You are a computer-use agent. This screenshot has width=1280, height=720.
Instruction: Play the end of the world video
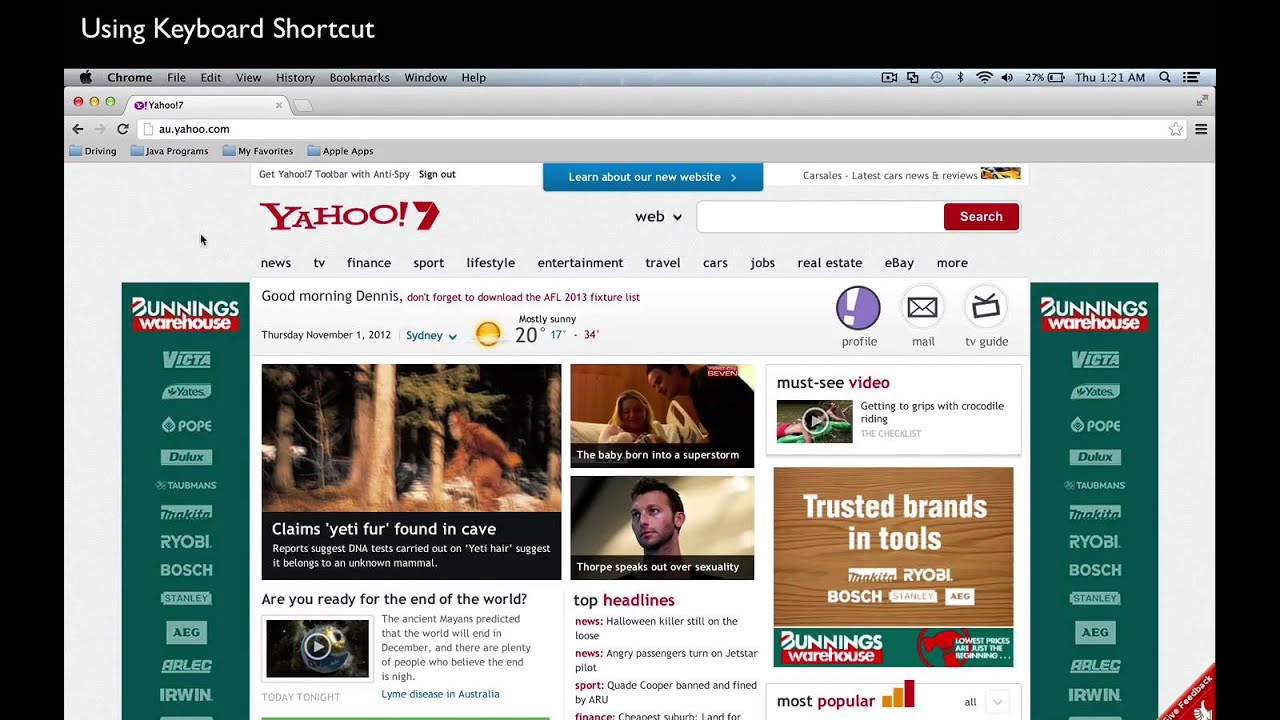point(317,647)
